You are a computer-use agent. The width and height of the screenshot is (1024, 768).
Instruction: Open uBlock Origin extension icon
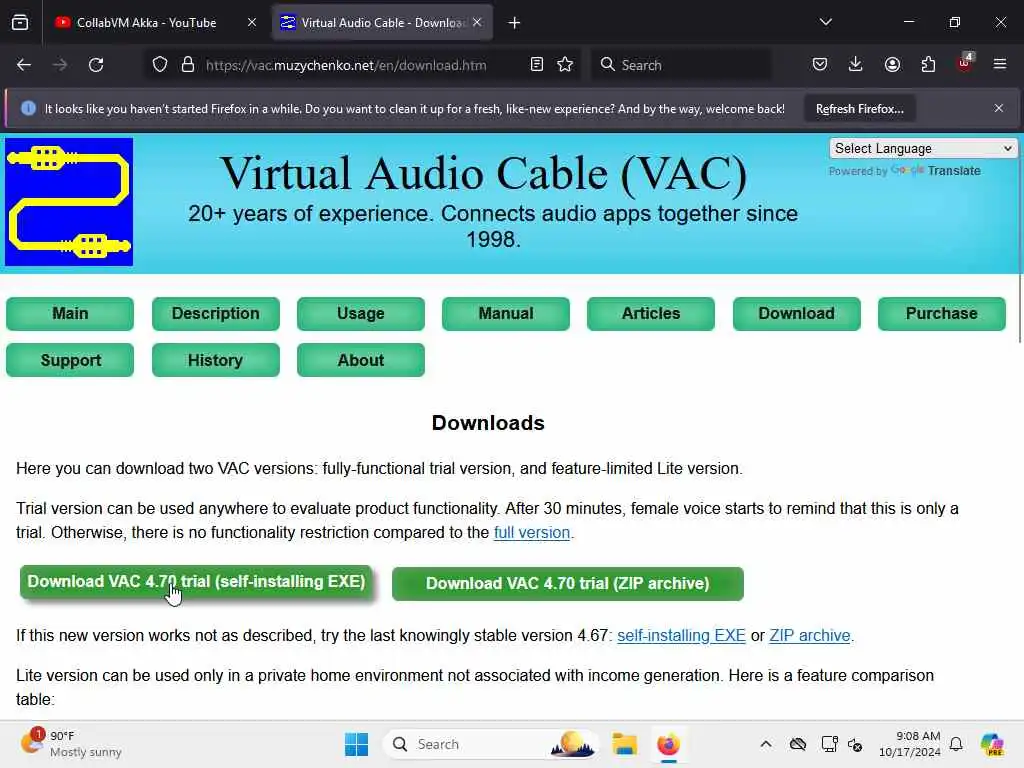[x=965, y=63]
